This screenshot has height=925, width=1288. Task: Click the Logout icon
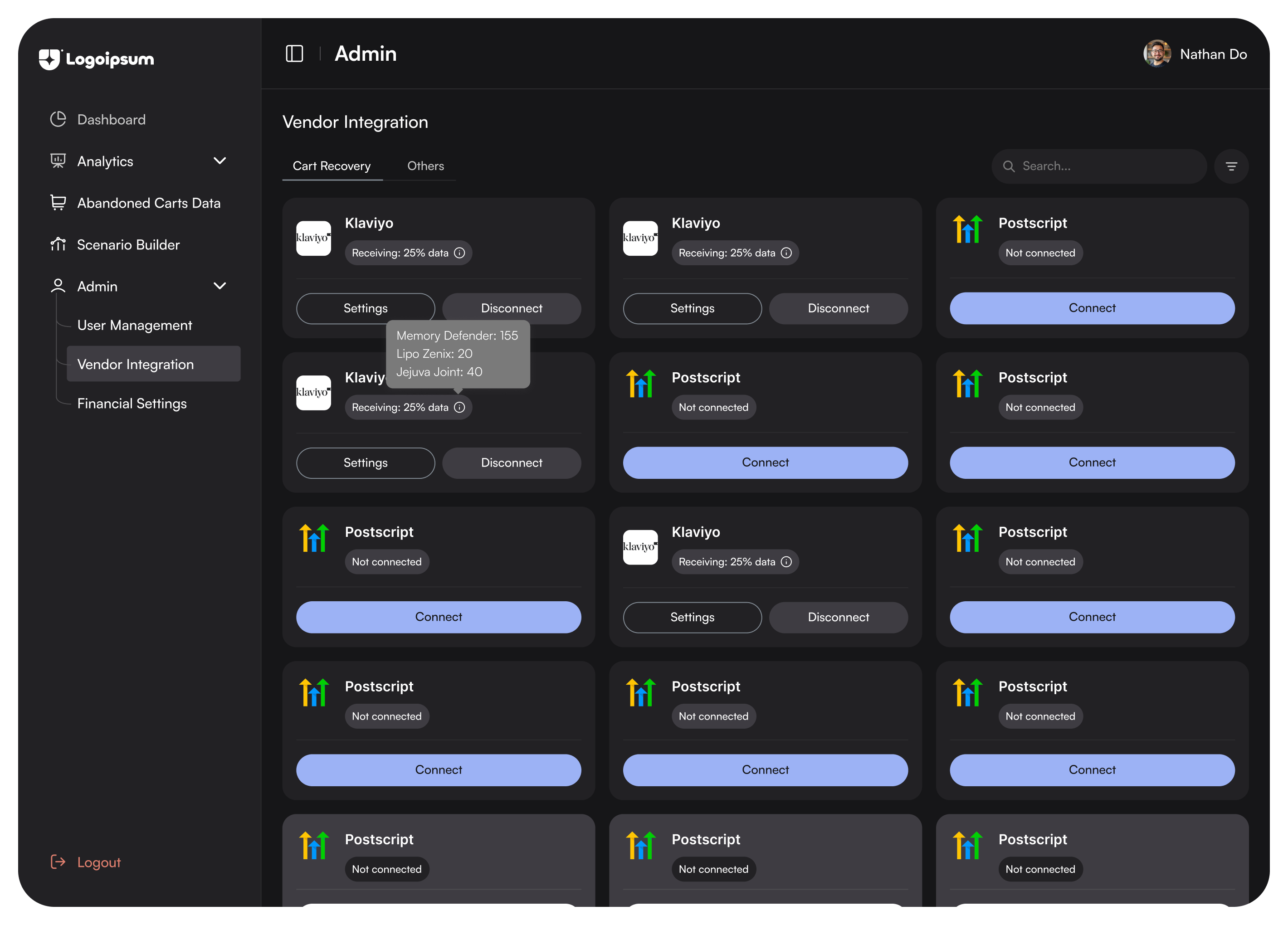coord(58,862)
